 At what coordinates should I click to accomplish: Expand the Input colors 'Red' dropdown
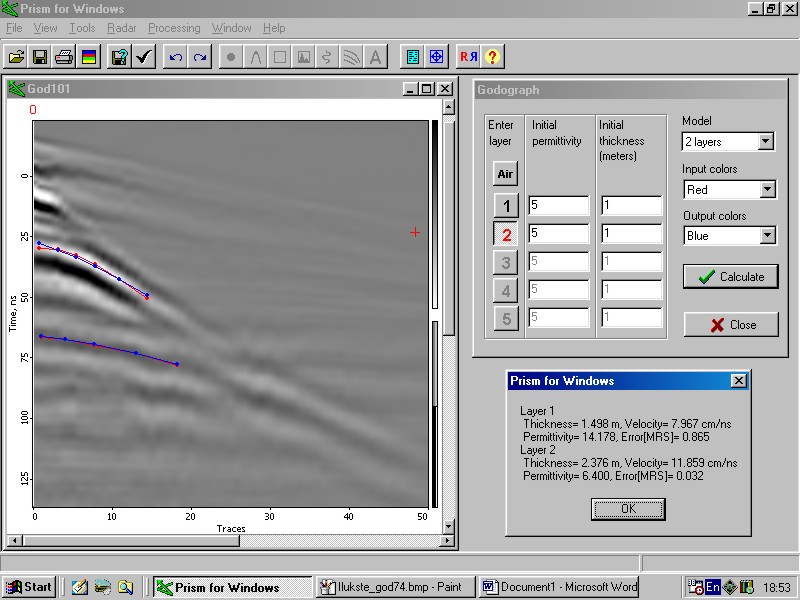click(767, 189)
